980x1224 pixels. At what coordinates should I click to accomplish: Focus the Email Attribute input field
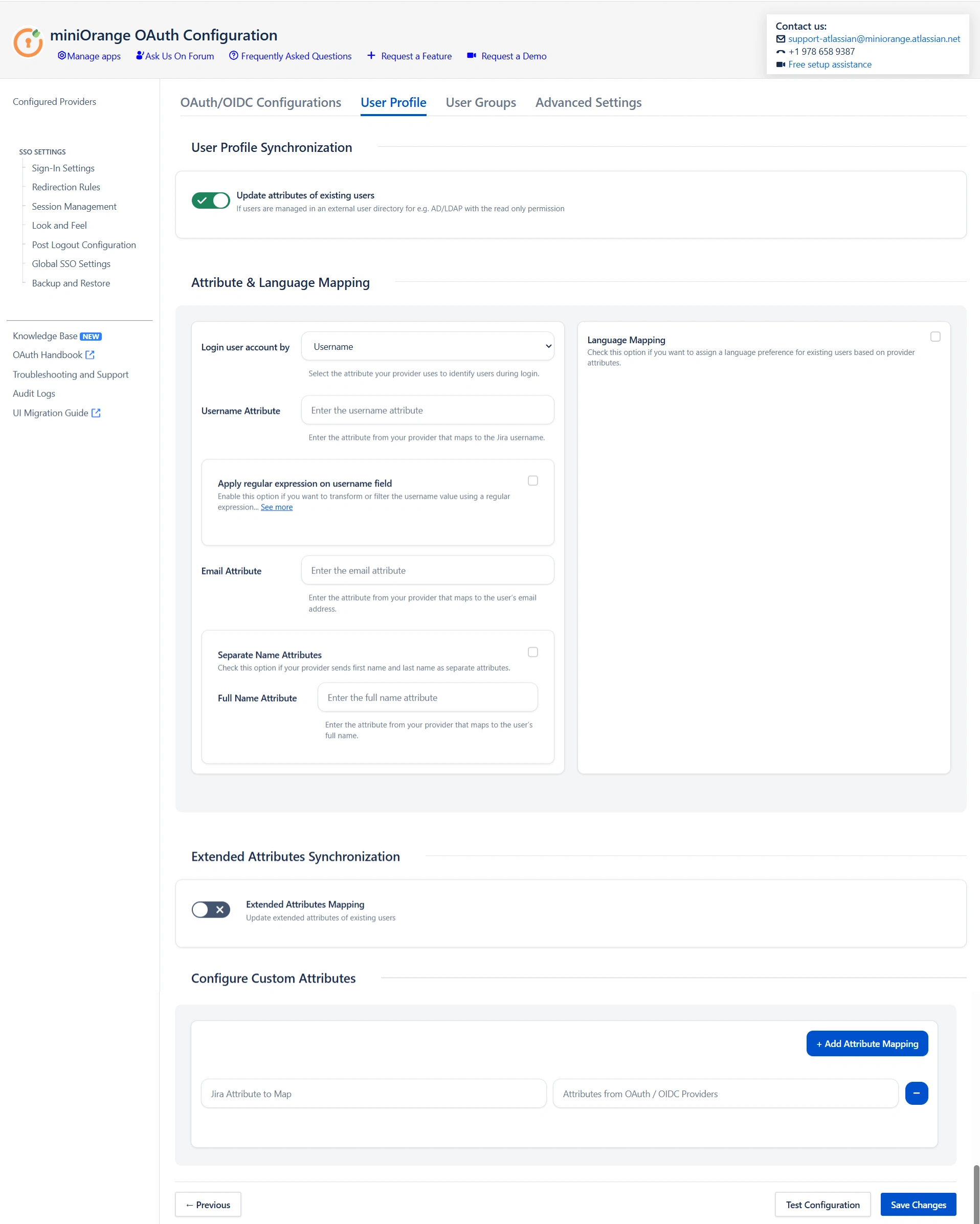pyautogui.click(x=428, y=570)
